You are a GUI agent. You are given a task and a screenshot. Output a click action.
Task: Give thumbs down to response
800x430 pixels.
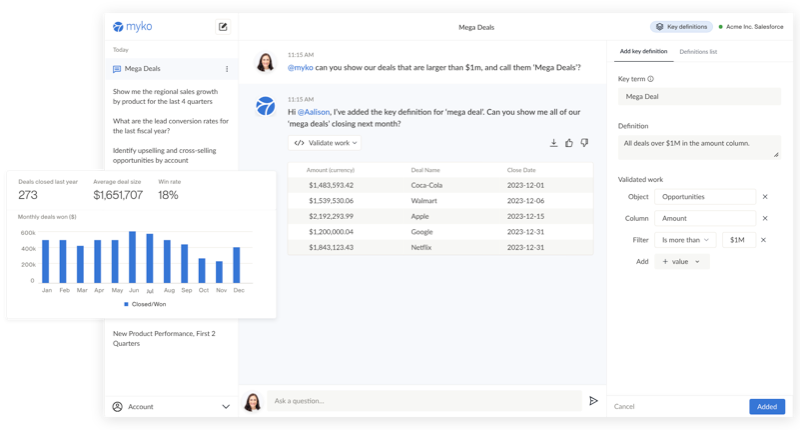point(585,143)
